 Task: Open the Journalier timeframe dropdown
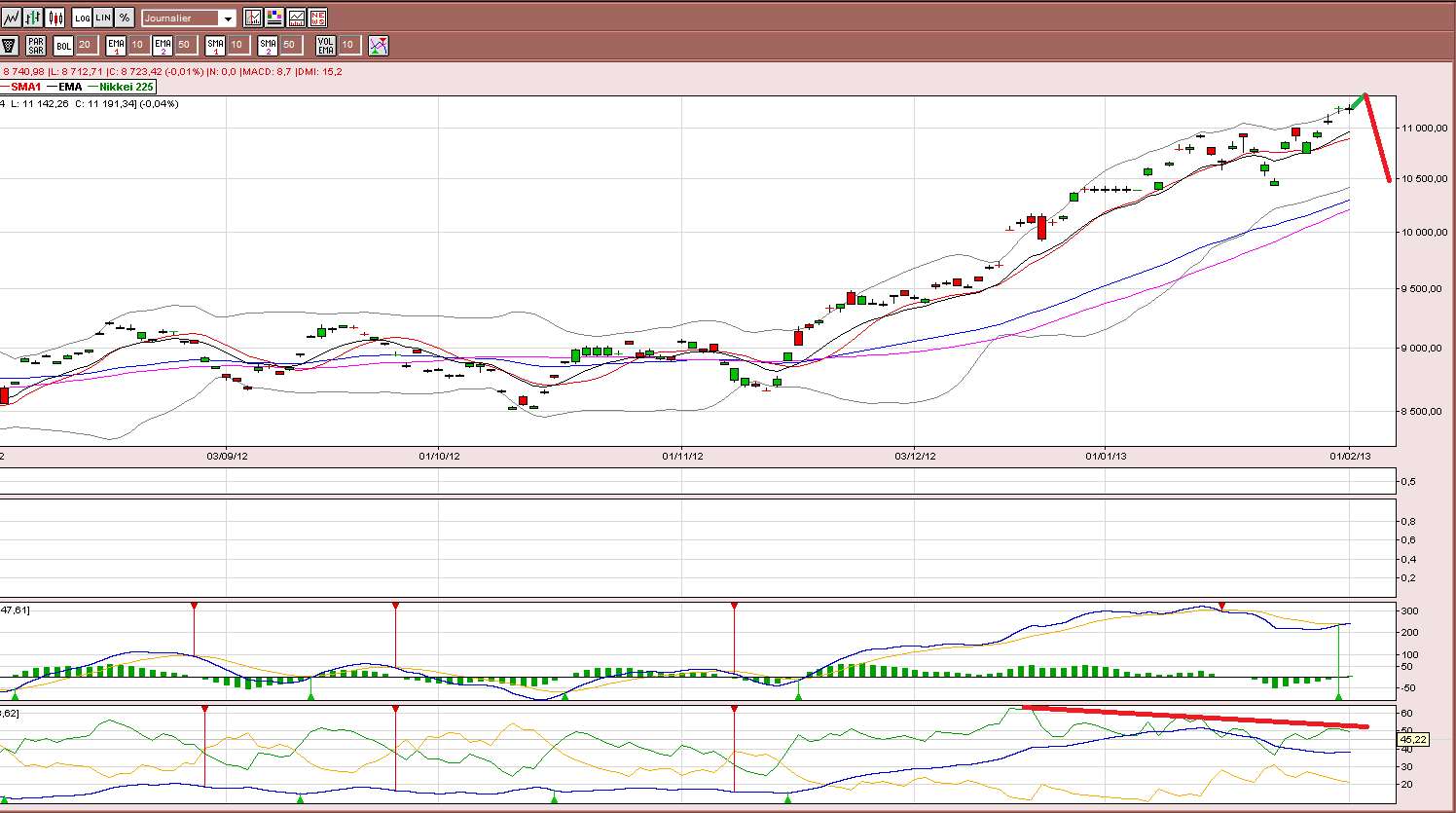pos(189,18)
